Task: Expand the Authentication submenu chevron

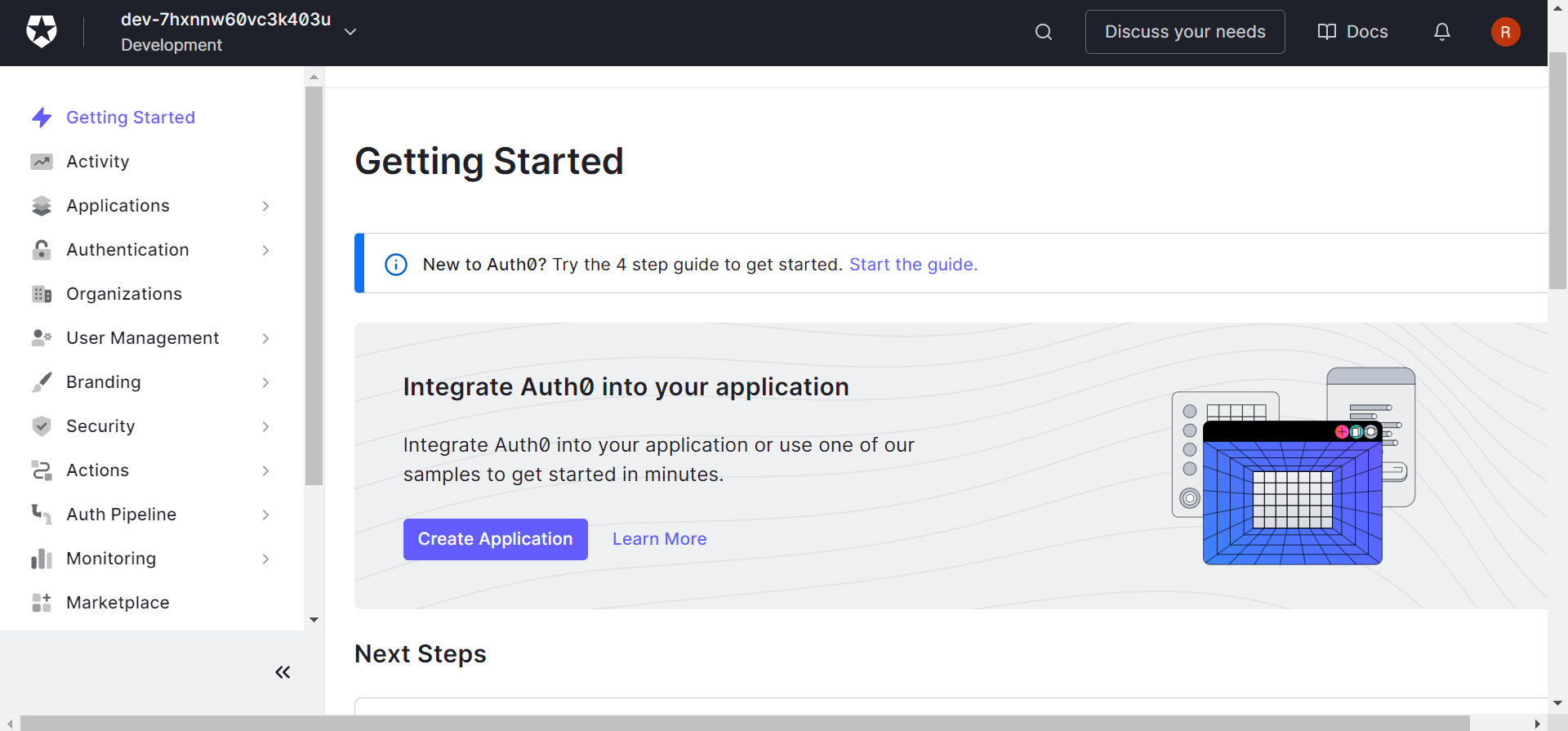Action: click(265, 250)
